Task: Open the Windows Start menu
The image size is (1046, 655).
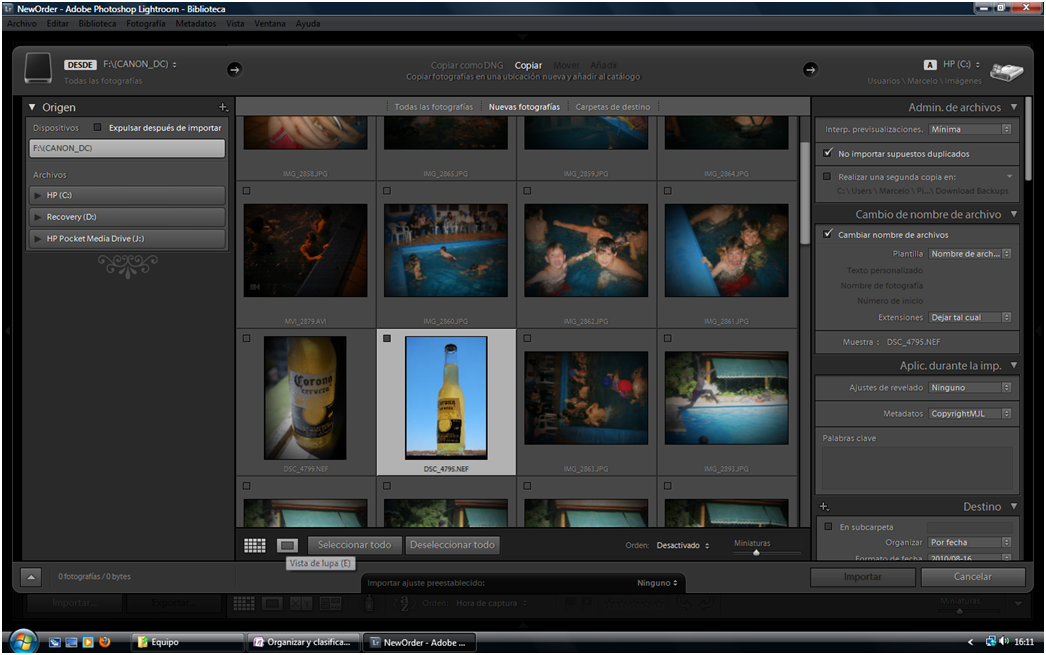Action: (x=23, y=642)
